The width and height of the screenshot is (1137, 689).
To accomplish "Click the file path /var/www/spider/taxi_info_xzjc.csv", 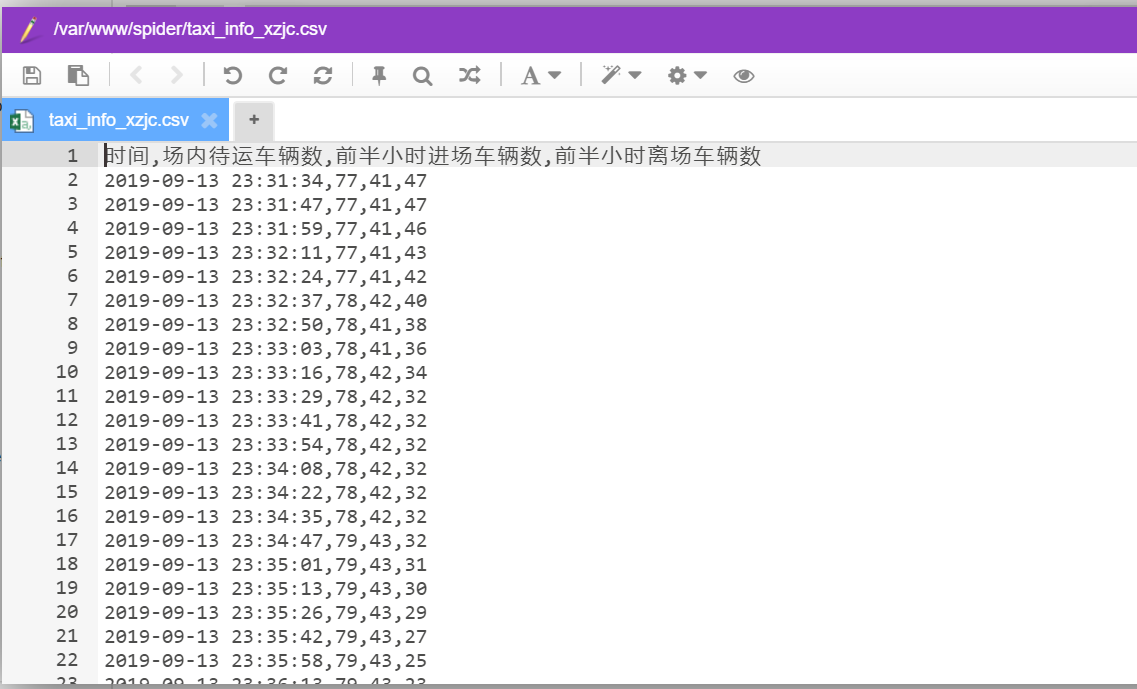I will pos(190,29).
